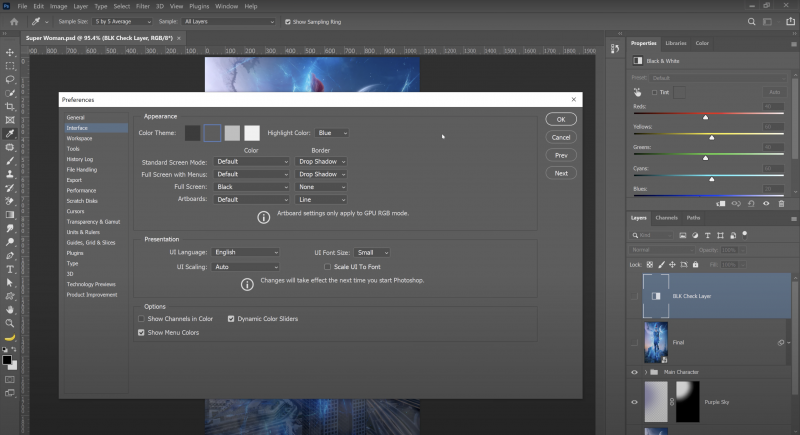The width and height of the screenshot is (800, 435).
Task: Select the Rectangular Marquee tool
Action: [10, 66]
